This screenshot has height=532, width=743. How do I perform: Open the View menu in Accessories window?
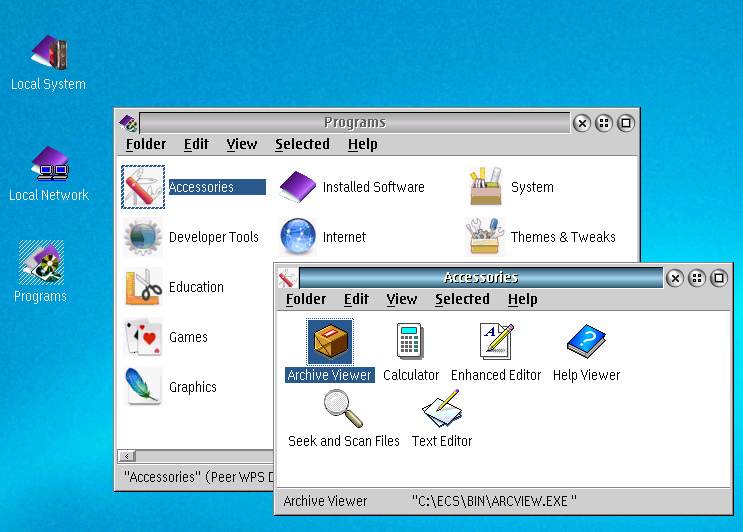point(401,299)
